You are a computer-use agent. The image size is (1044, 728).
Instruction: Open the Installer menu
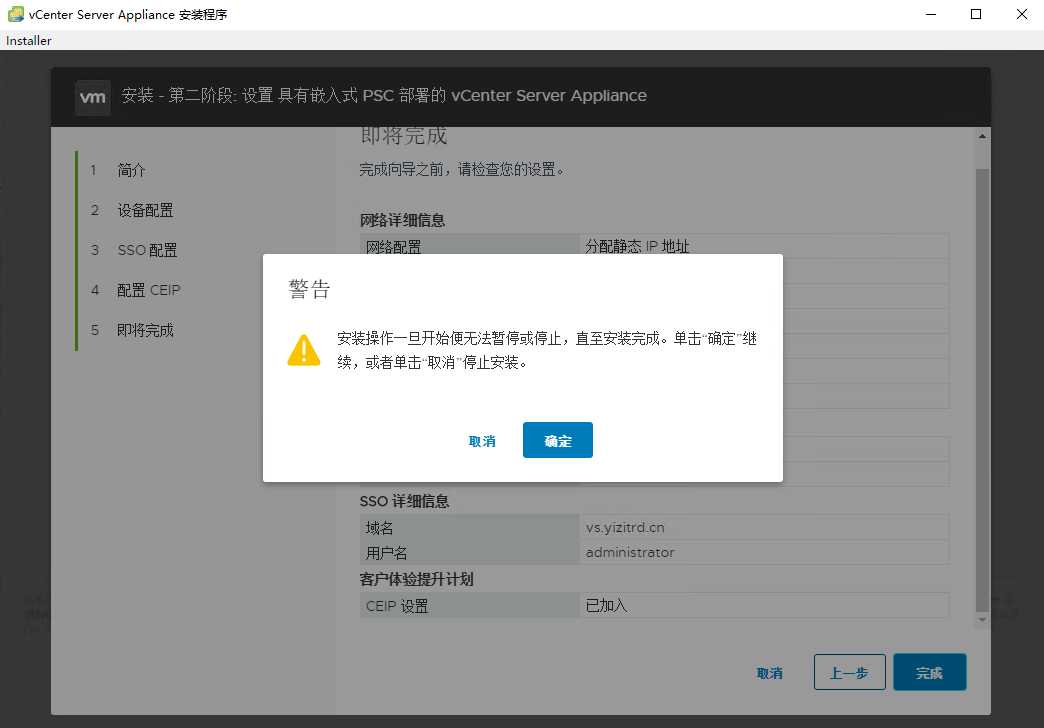coord(28,41)
